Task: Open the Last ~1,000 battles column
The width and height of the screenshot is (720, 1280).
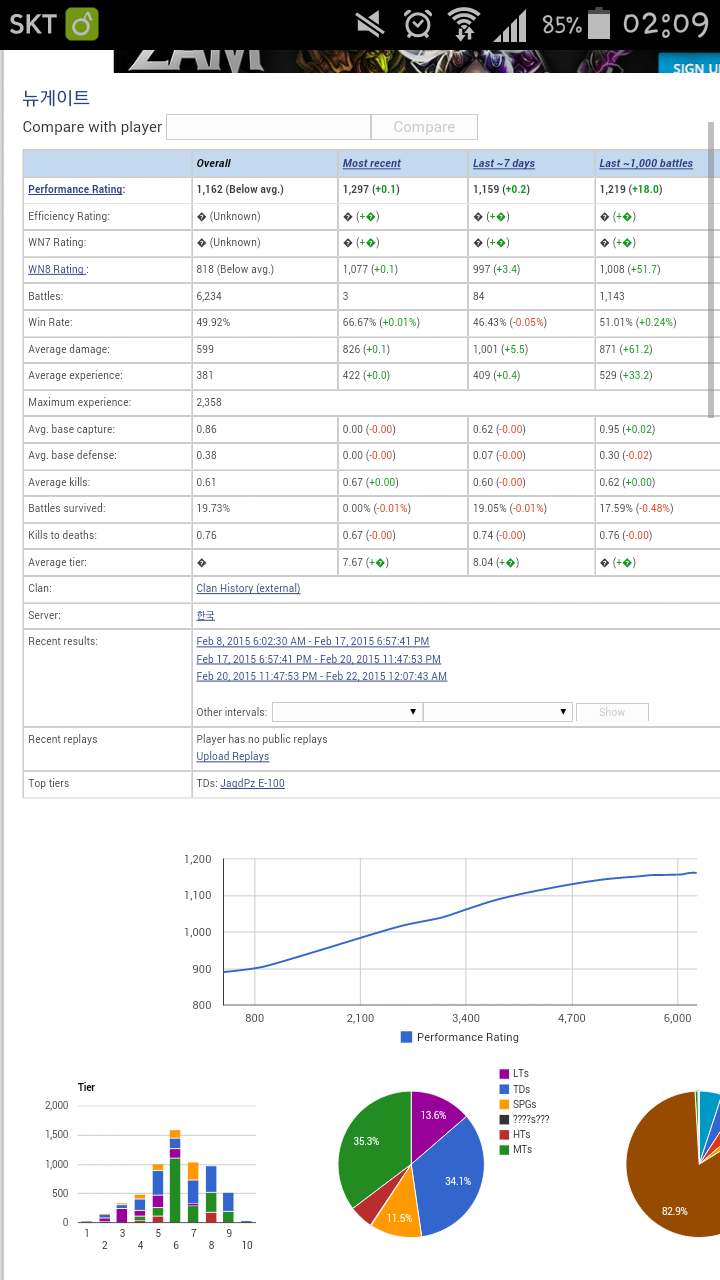Action: pos(645,163)
